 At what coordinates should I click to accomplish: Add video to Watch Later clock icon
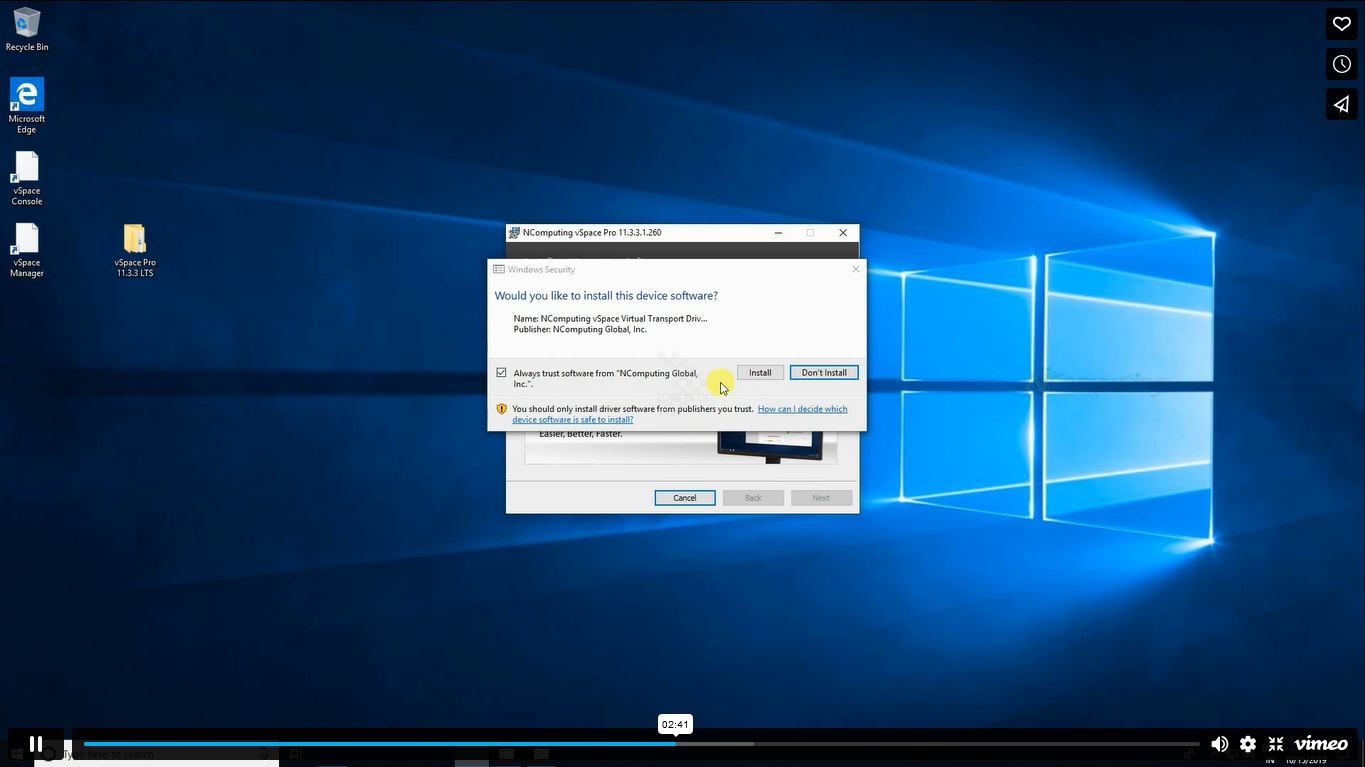[x=1341, y=64]
